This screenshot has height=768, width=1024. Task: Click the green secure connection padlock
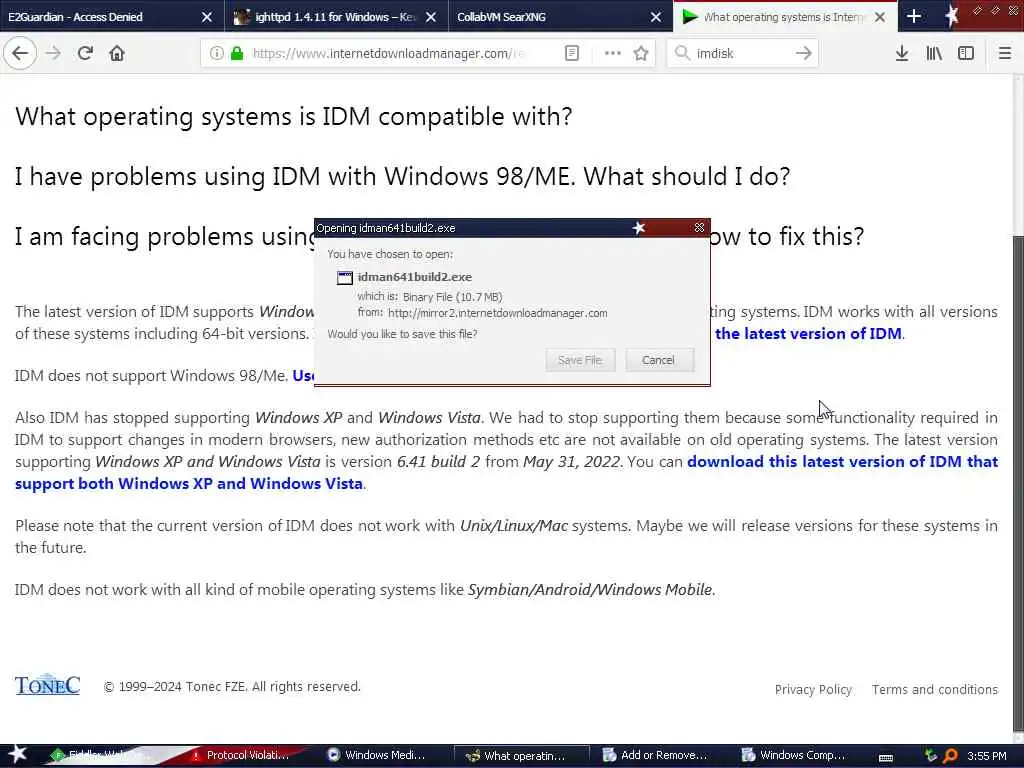pyautogui.click(x=237, y=54)
